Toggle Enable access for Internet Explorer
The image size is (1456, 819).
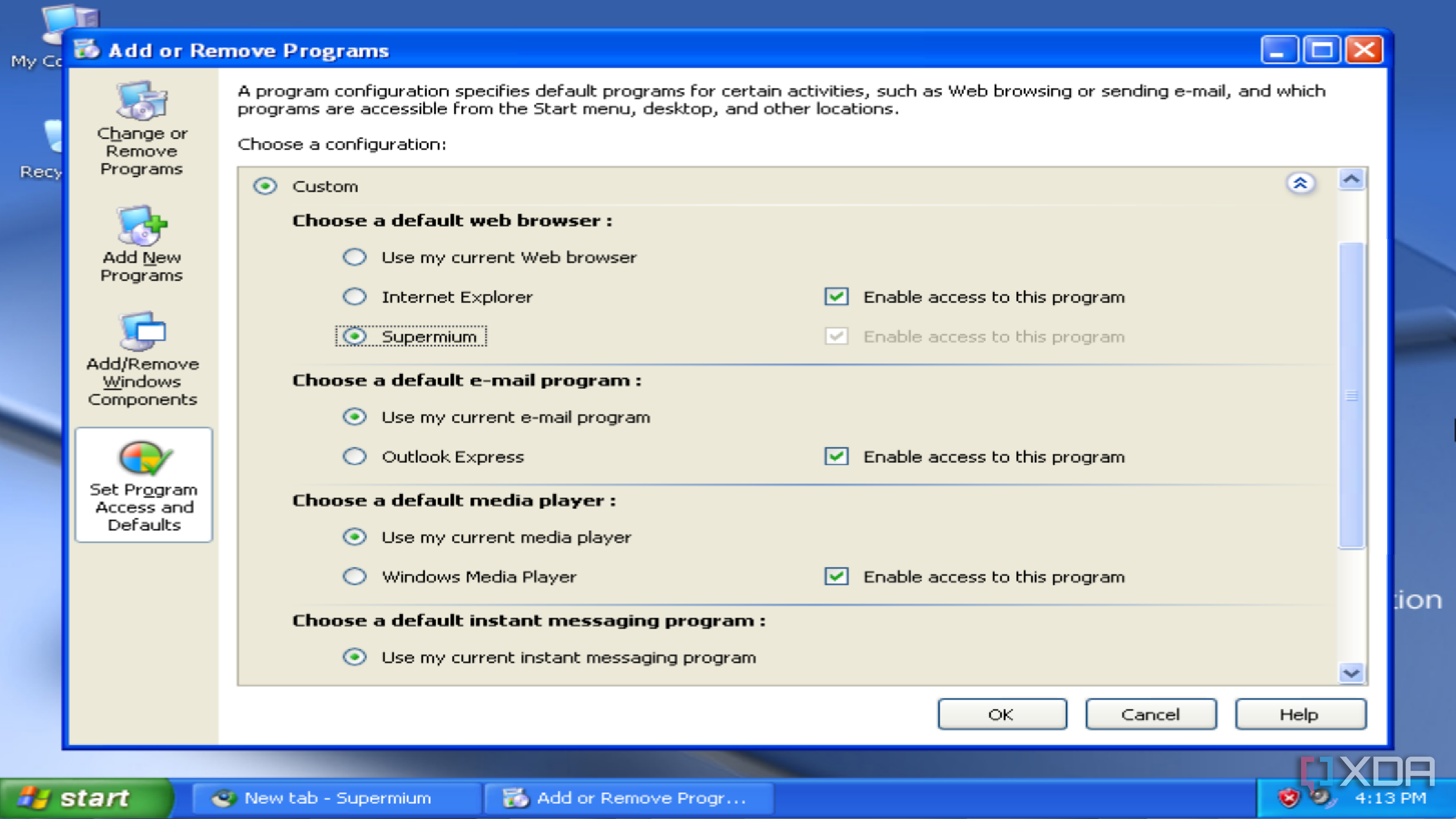(x=836, y=297)
